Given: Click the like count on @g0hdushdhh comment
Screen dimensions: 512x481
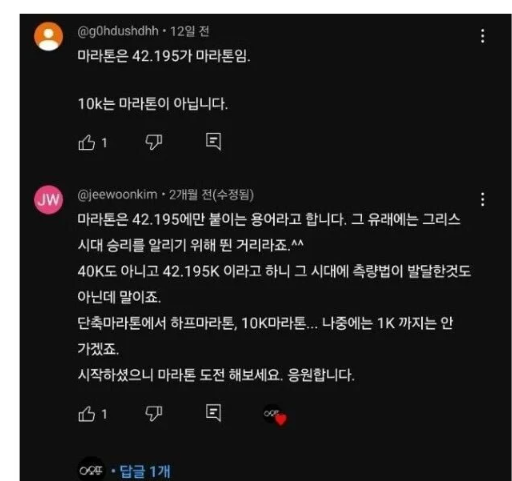Looking at the screenshot, I should pos(104,143).
